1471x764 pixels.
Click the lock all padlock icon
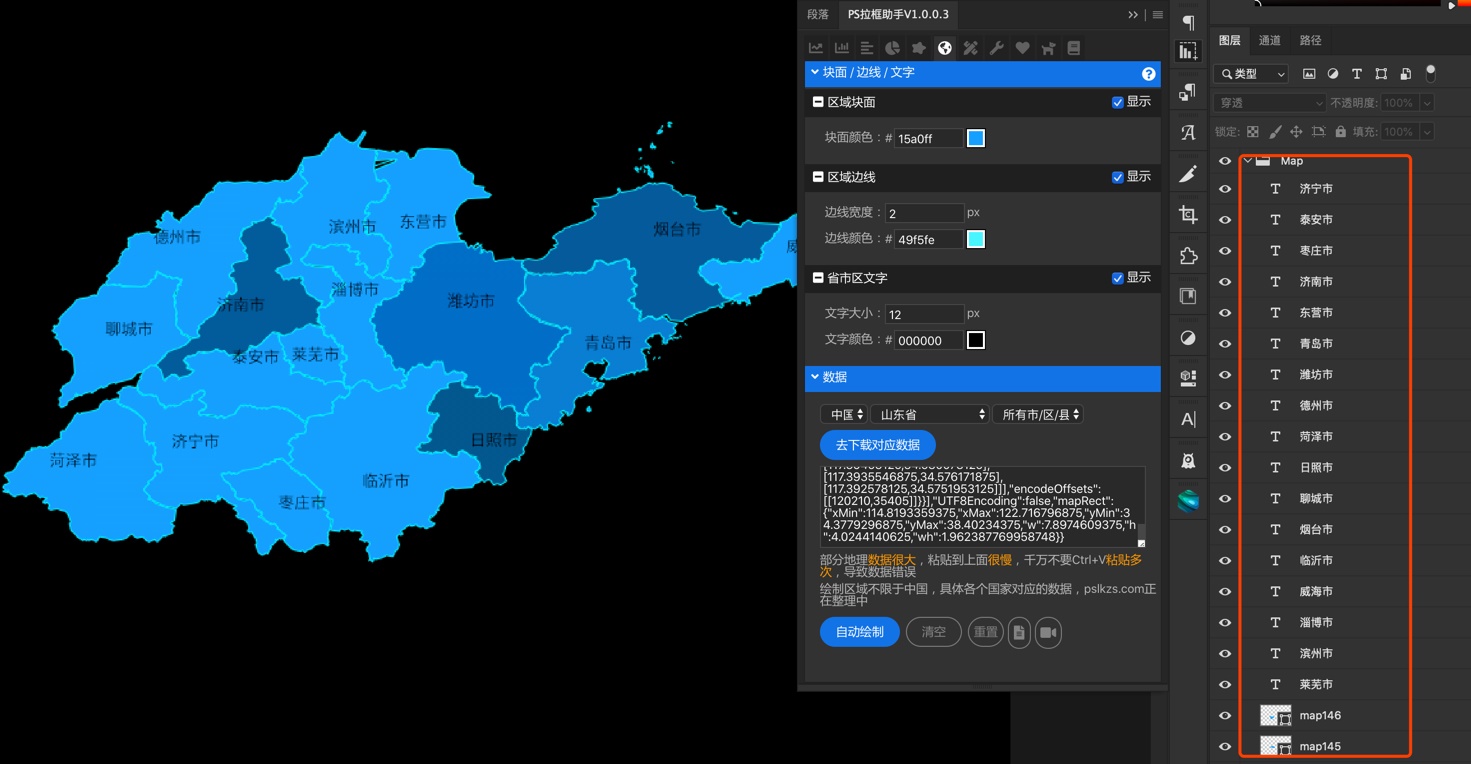pyautogui.click(x=1341, y=132)
